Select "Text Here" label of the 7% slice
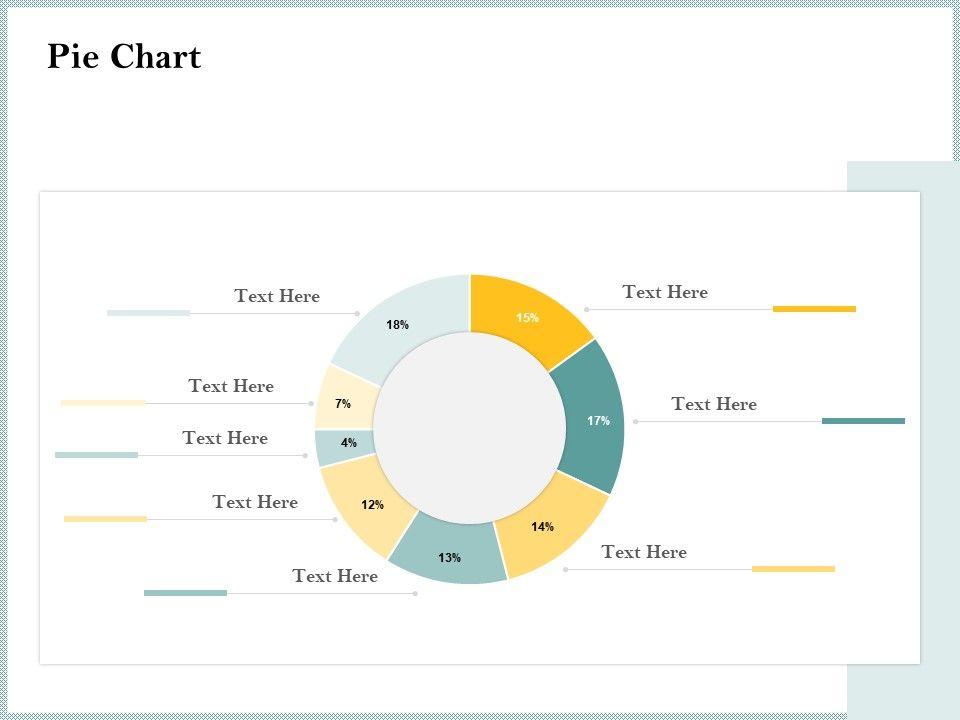Viewport: 960px width, 720px height. coord(231,386)
